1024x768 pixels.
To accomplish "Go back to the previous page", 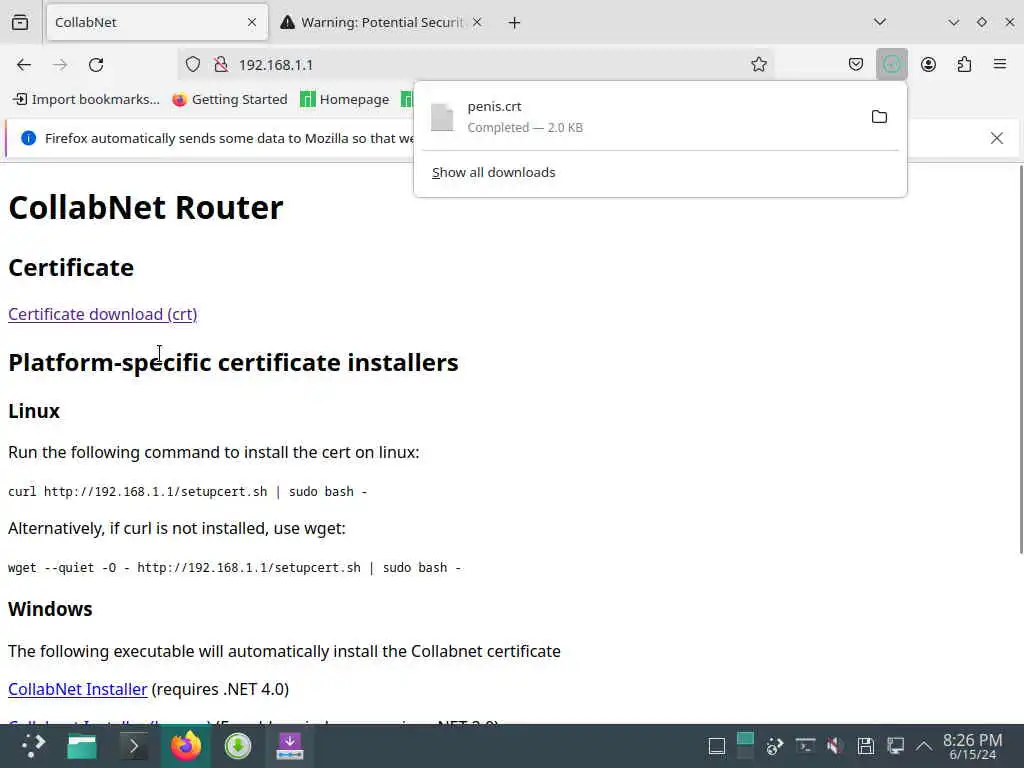I will [24, 65].
